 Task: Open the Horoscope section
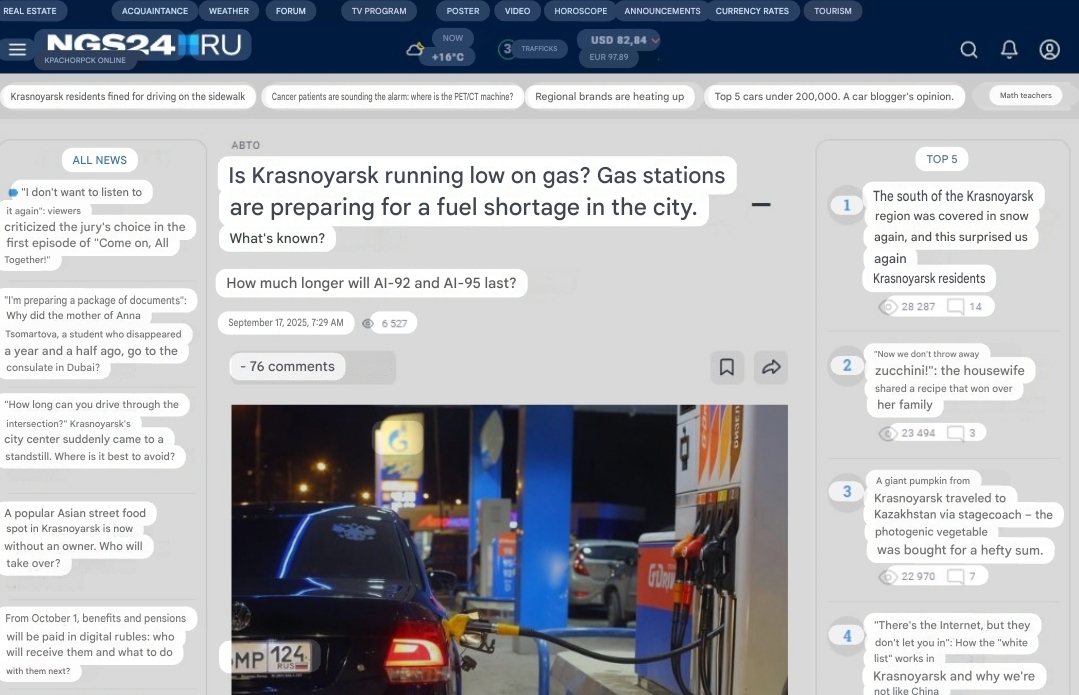(581, 11)
